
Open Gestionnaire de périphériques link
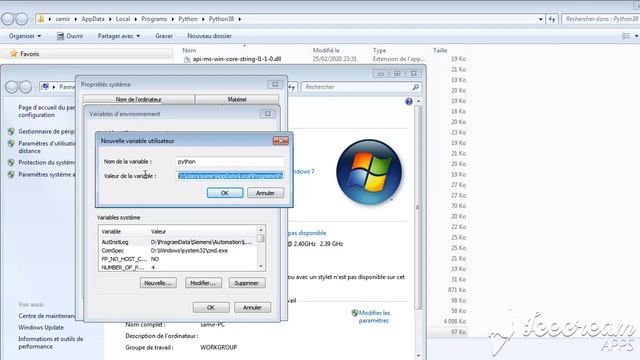(x=46, y=131)
